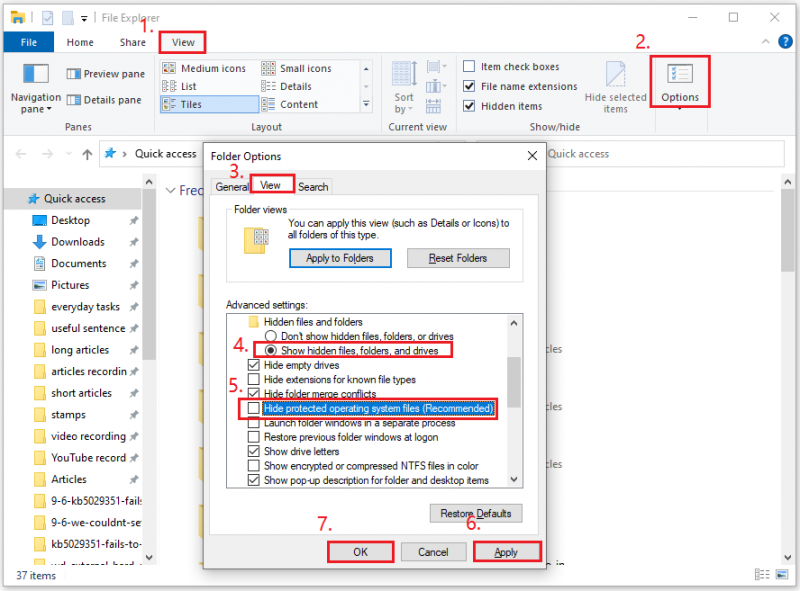Select Downloads in Quick access
800x591 pixels.
tap(78, 242)
